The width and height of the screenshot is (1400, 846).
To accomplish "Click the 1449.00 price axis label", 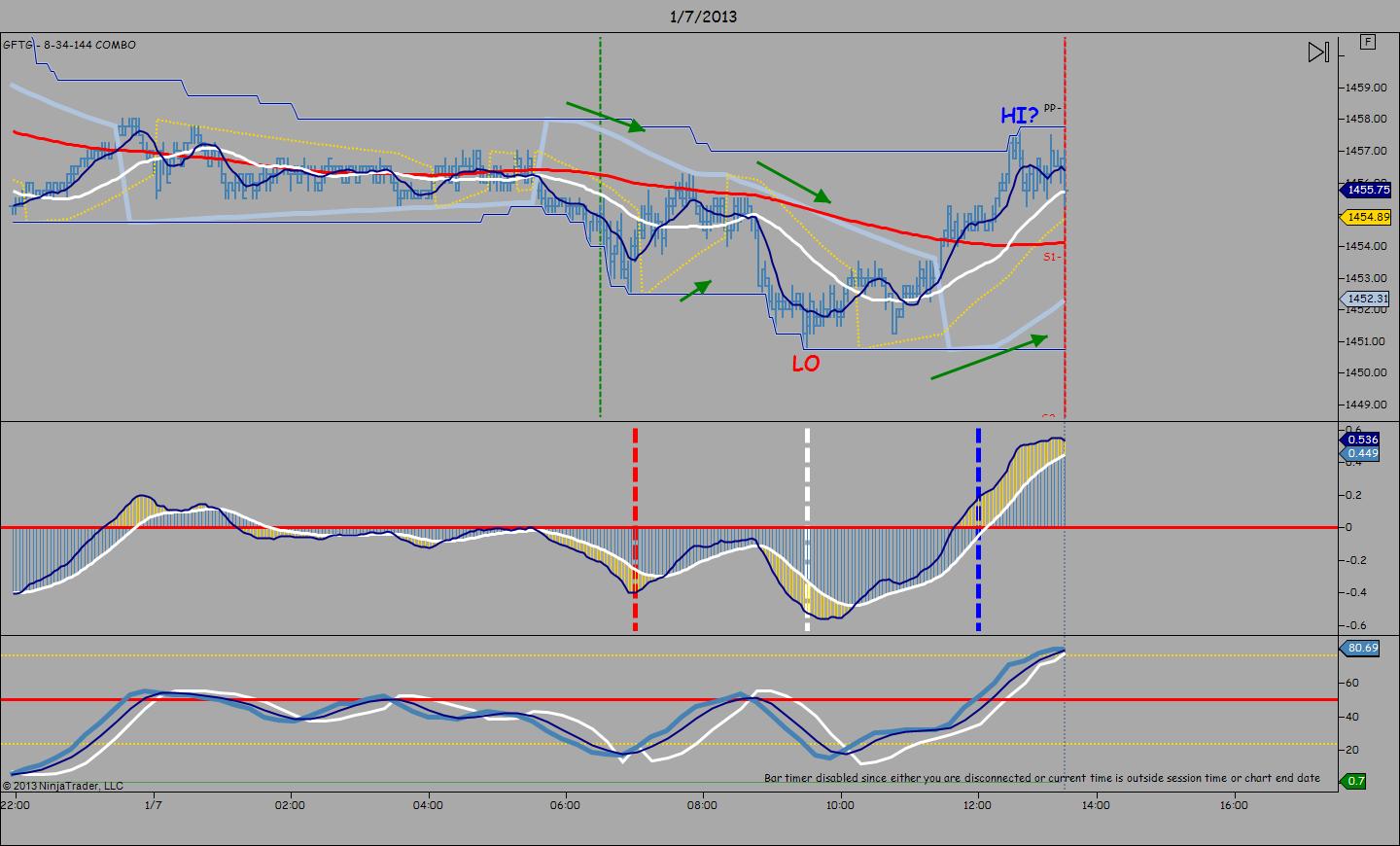I will pyautogui.click(x=1366, y=405).
